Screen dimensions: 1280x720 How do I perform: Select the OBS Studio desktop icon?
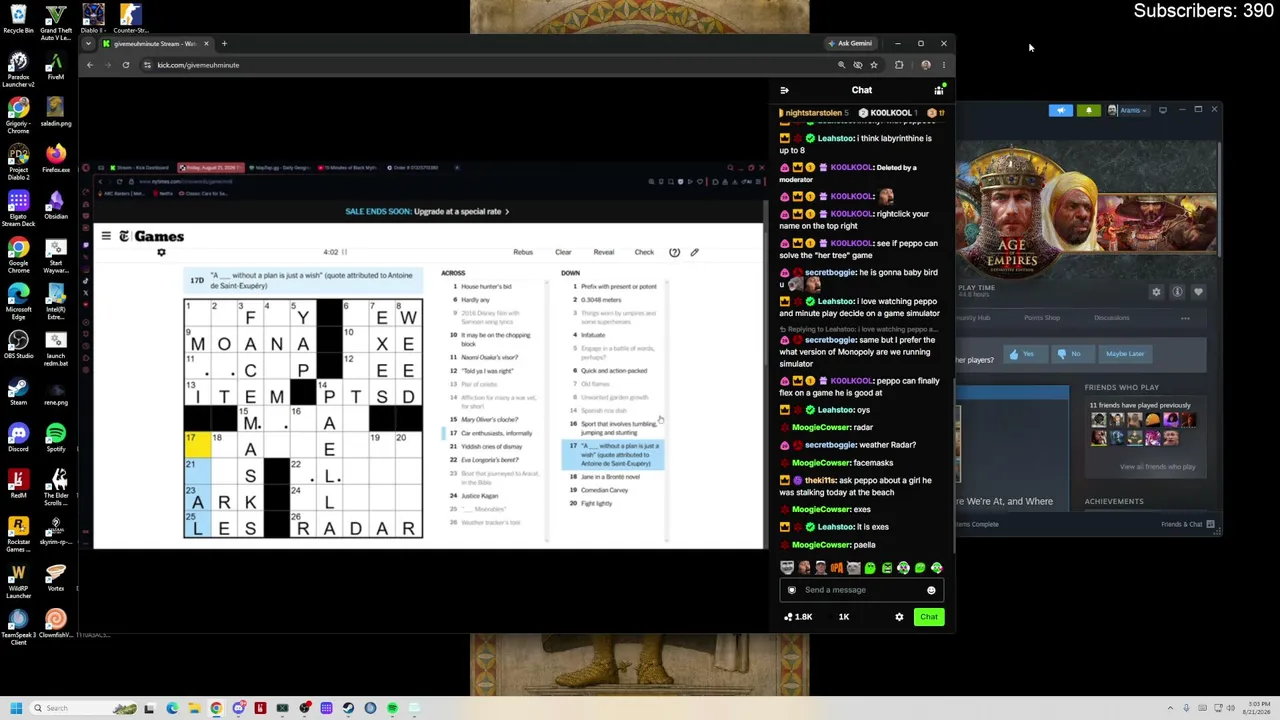click(18, 345)
